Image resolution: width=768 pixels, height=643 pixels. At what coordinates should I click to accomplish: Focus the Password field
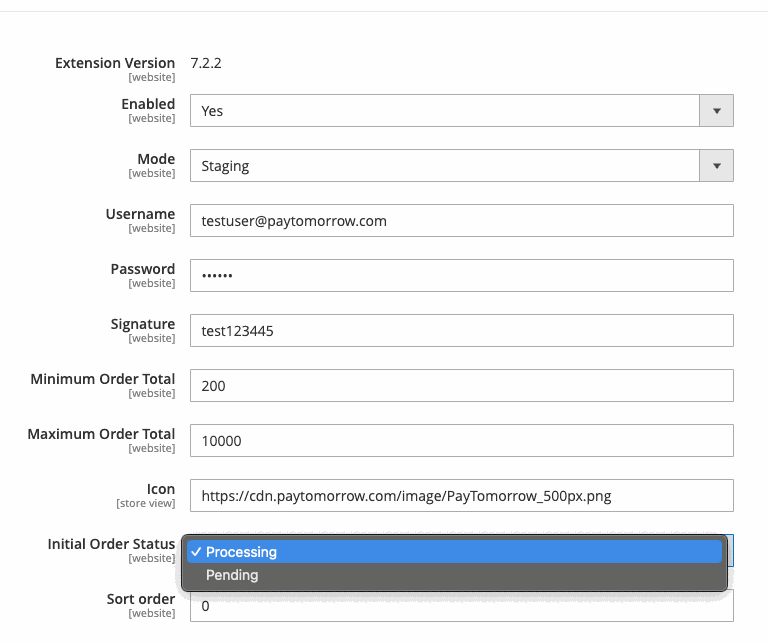462,275
